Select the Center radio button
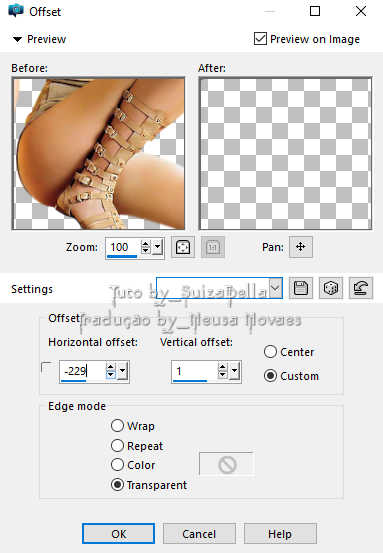 pyautogui.click(x=270, y=352)
